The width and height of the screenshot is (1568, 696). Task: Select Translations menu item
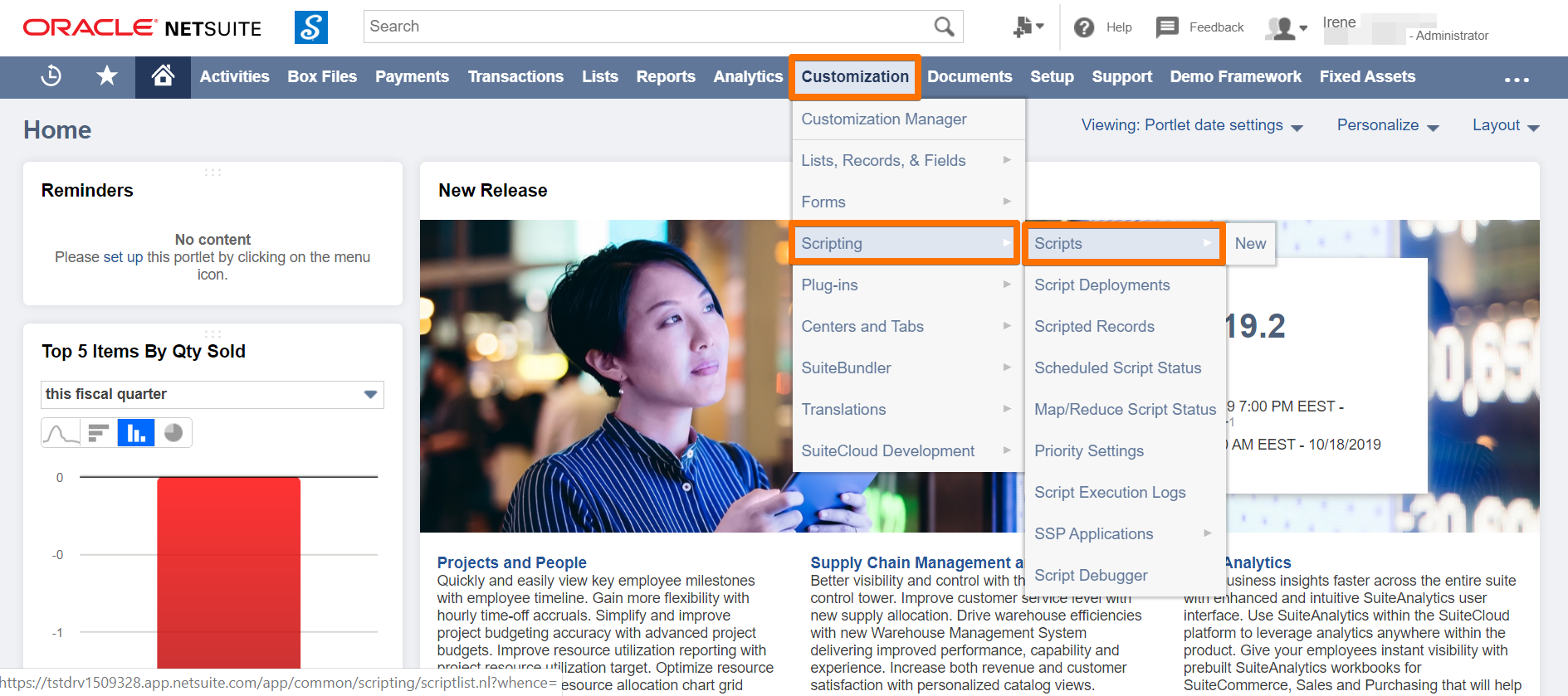(x=908, y=410)
